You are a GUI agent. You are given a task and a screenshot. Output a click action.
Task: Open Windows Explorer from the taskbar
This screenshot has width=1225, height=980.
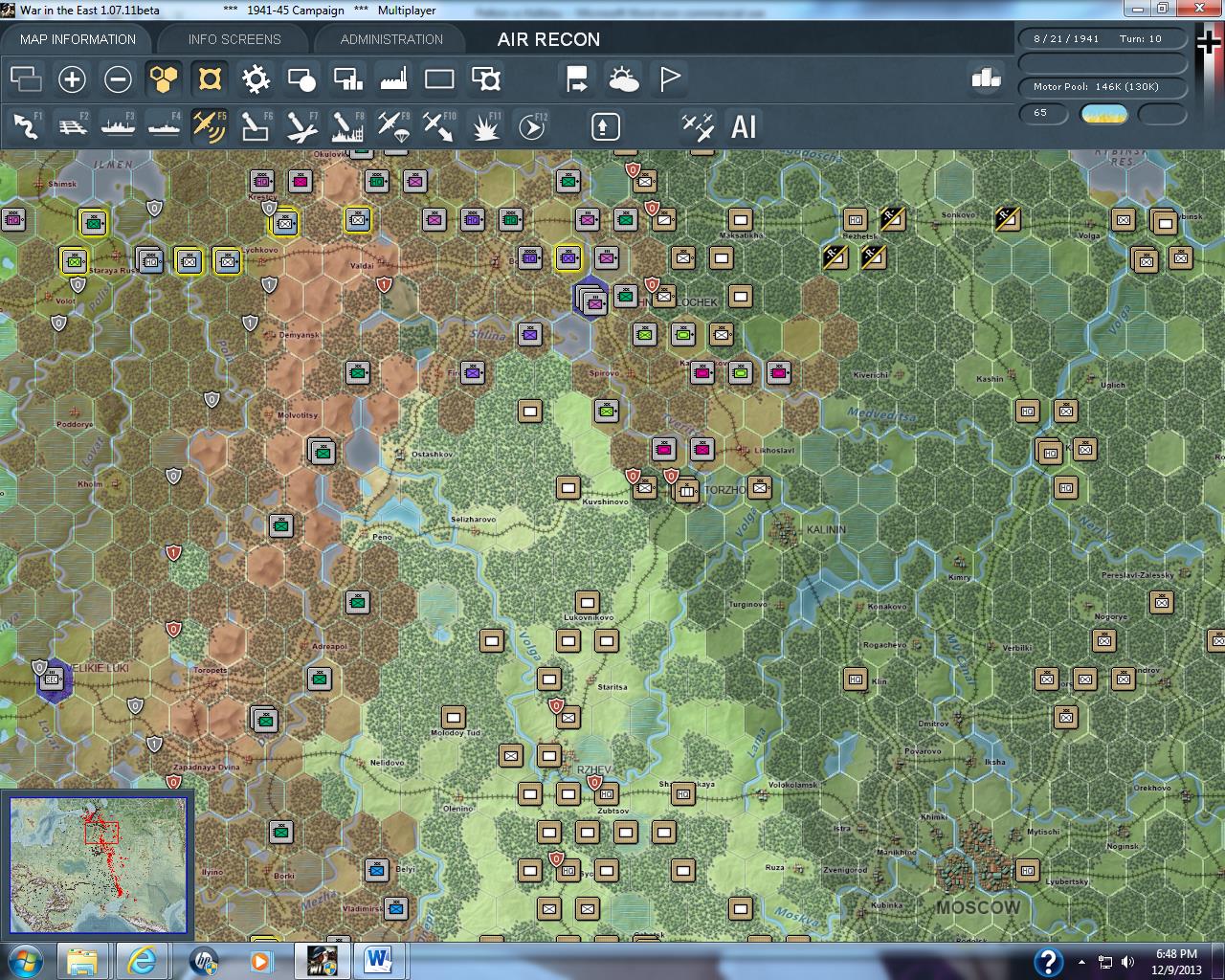pyautogui.click(x=83, y=960)
